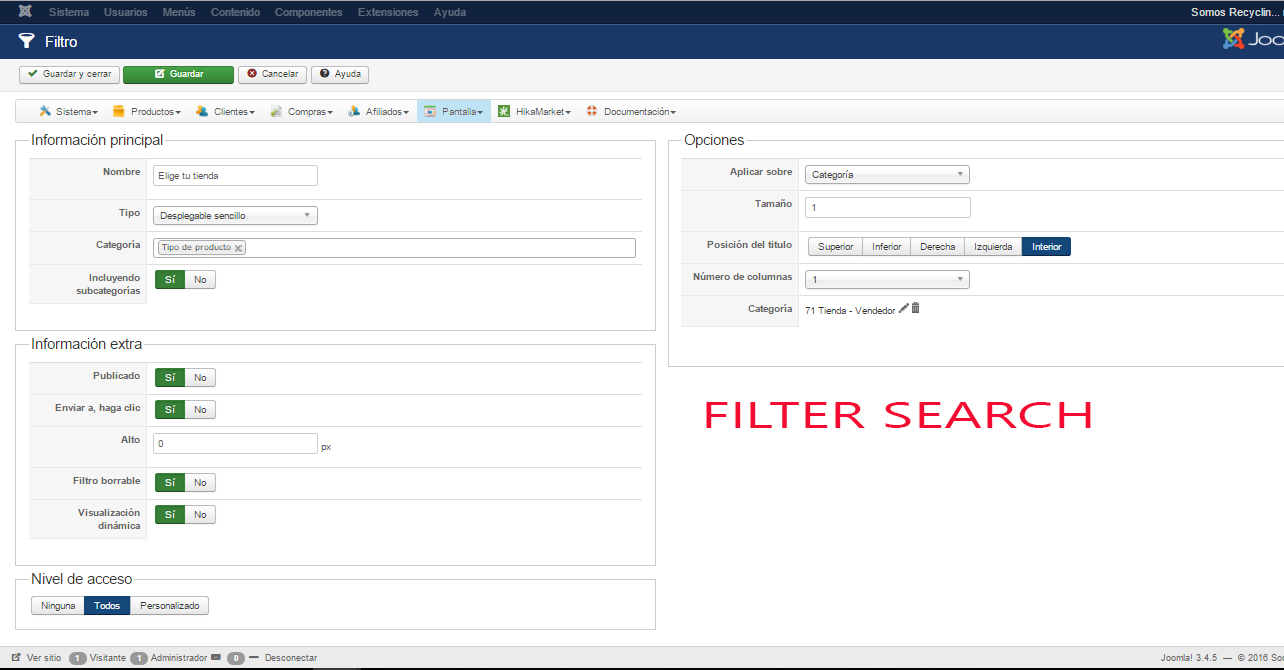Click the messages envelope icon in status bar
This screenshot has width=1284, height=670.
[x=216, y=658]
